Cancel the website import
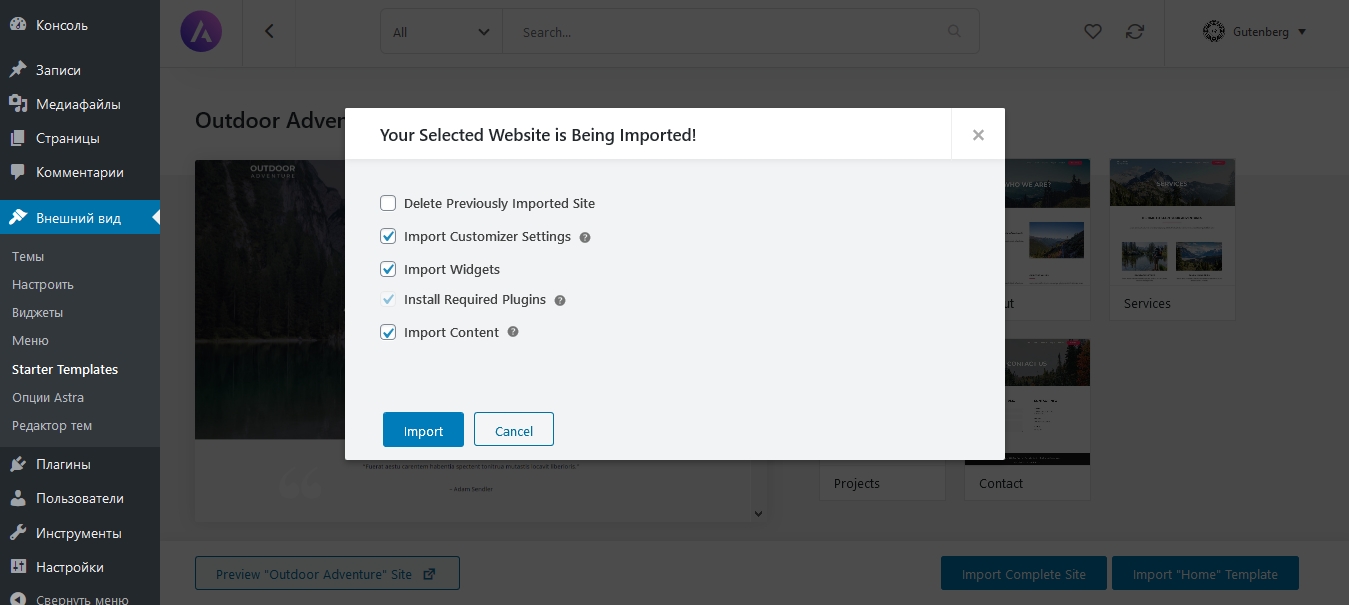The width and height of the screenshot is (1349, 605). click(x=514, y=430)
